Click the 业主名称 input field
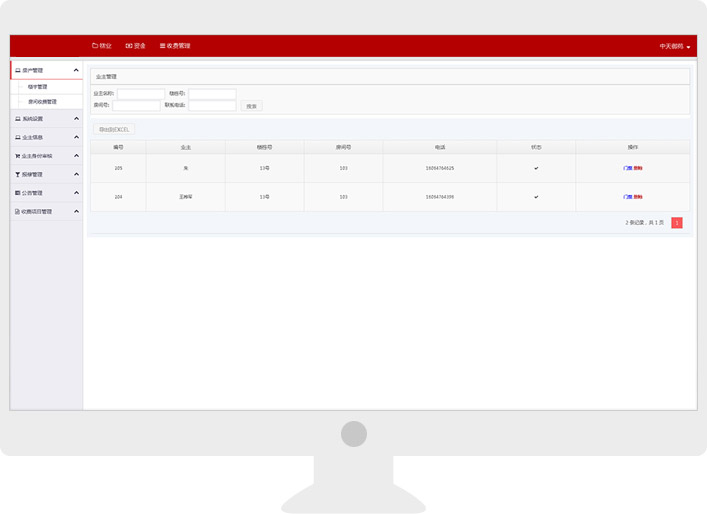The width and height of the screenshot is (707, 514). point(140,94)
